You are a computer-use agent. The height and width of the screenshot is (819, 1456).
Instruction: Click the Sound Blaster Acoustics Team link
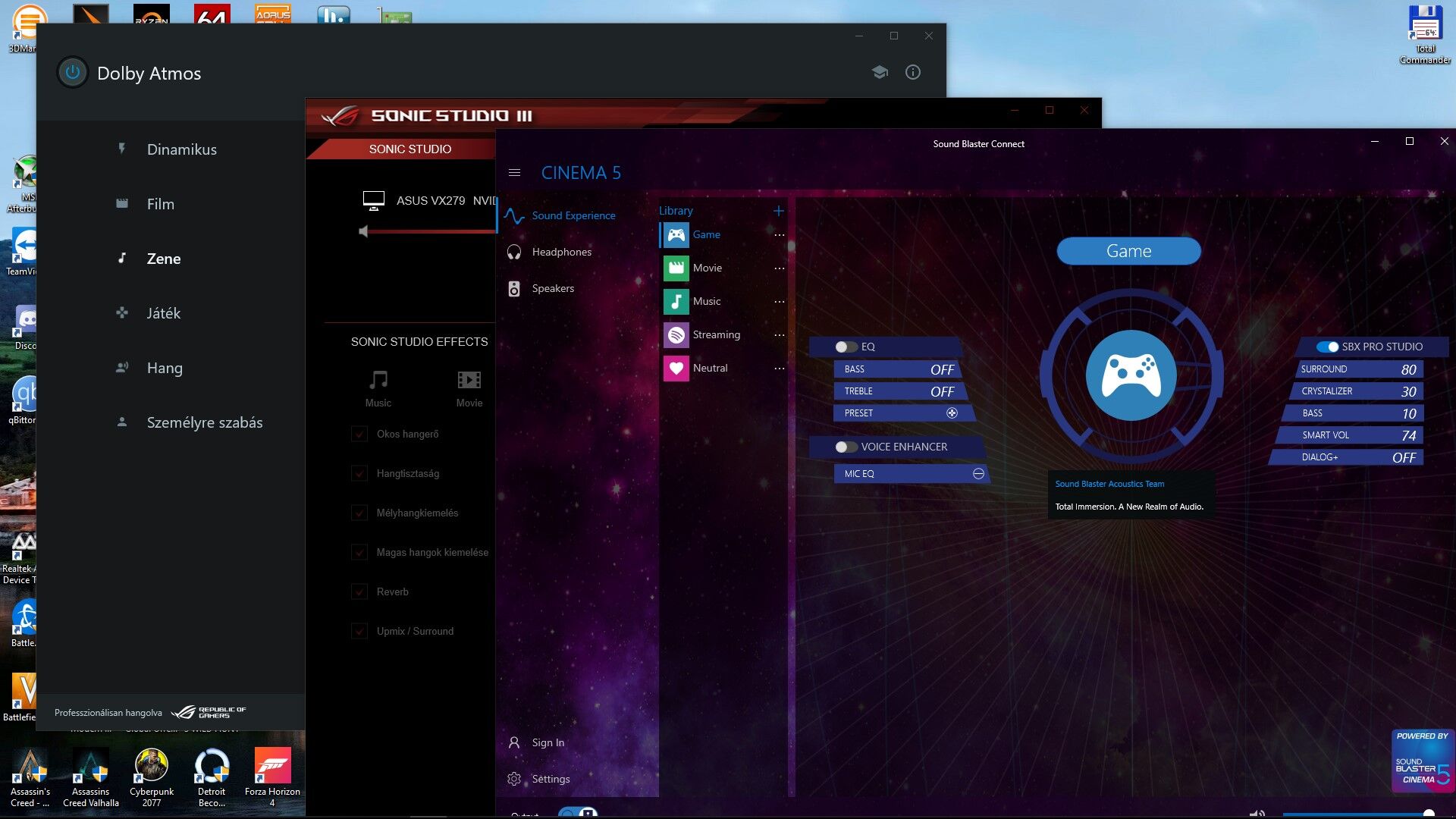click(1109, 484)
